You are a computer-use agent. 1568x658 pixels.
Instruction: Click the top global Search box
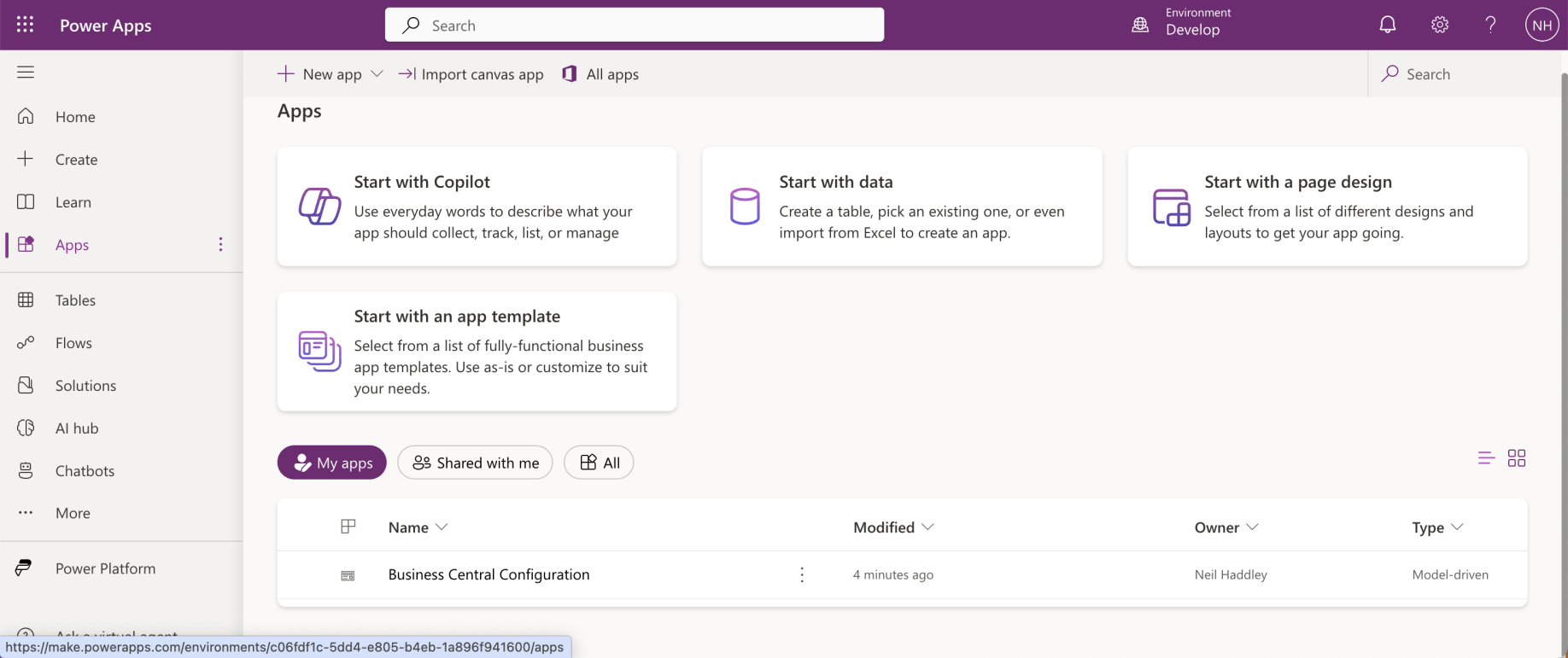pos(635,26)
